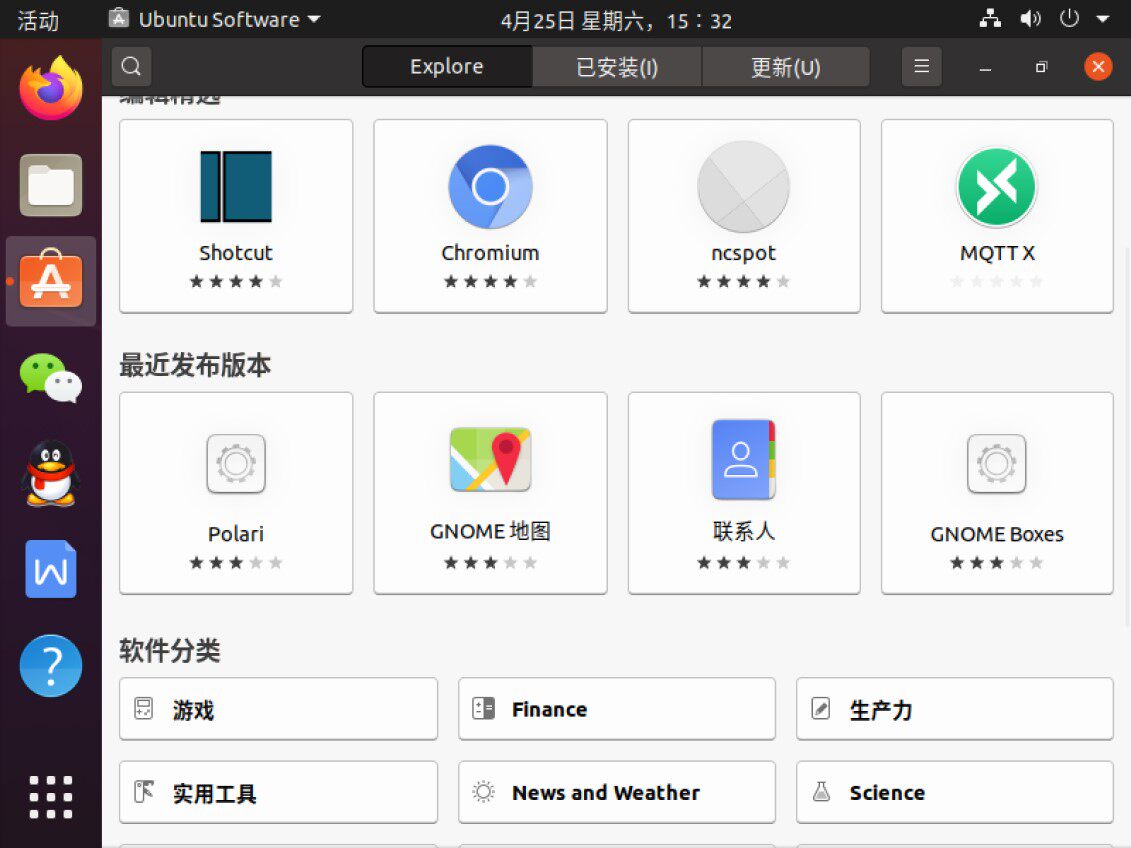This screenshot has width=1131, height=848.
Task: Open Files from the dock
Action: 50,185
